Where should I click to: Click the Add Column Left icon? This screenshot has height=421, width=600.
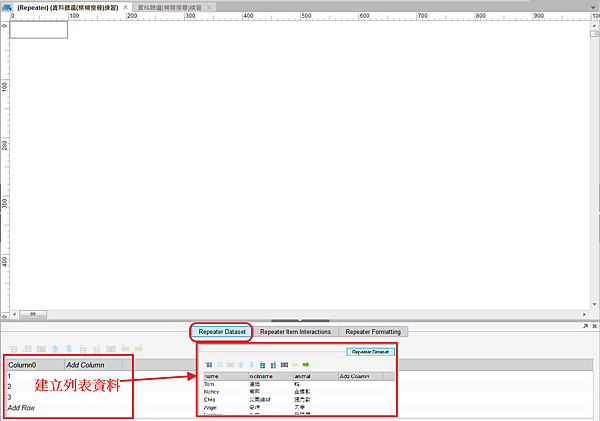click(83, 349)
